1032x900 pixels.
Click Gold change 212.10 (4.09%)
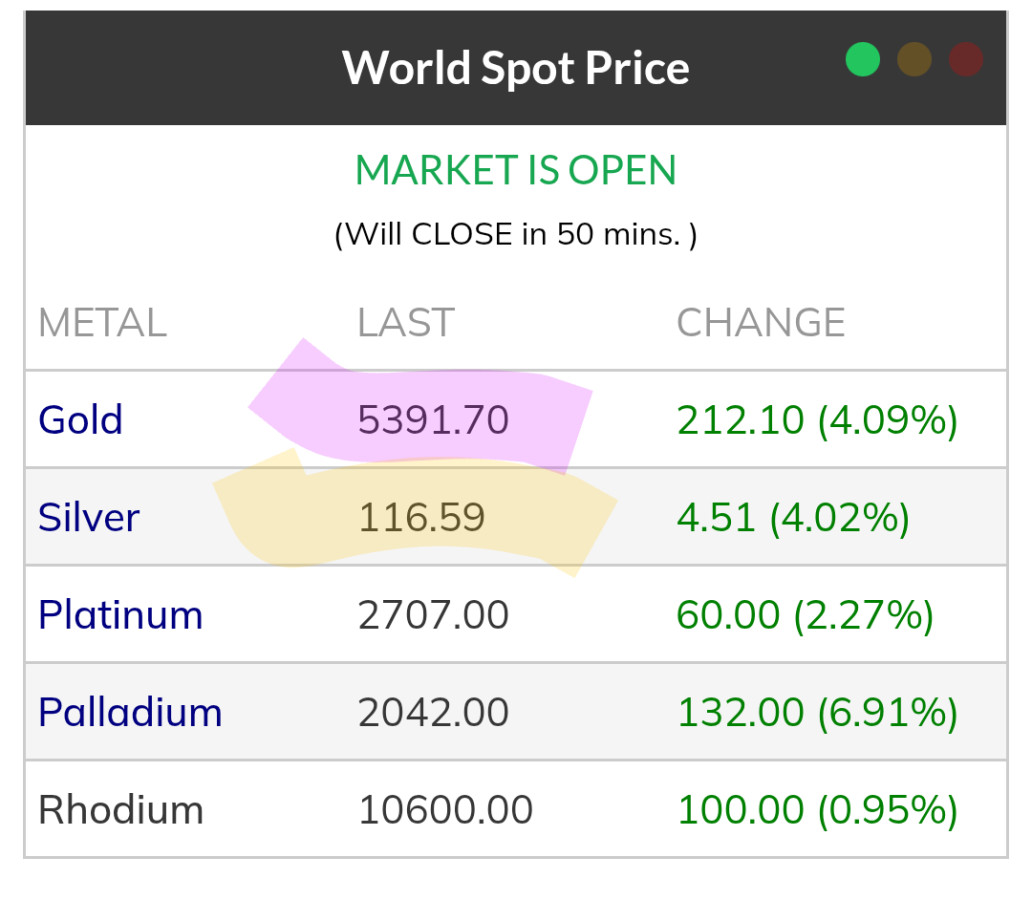coord(817,420)
